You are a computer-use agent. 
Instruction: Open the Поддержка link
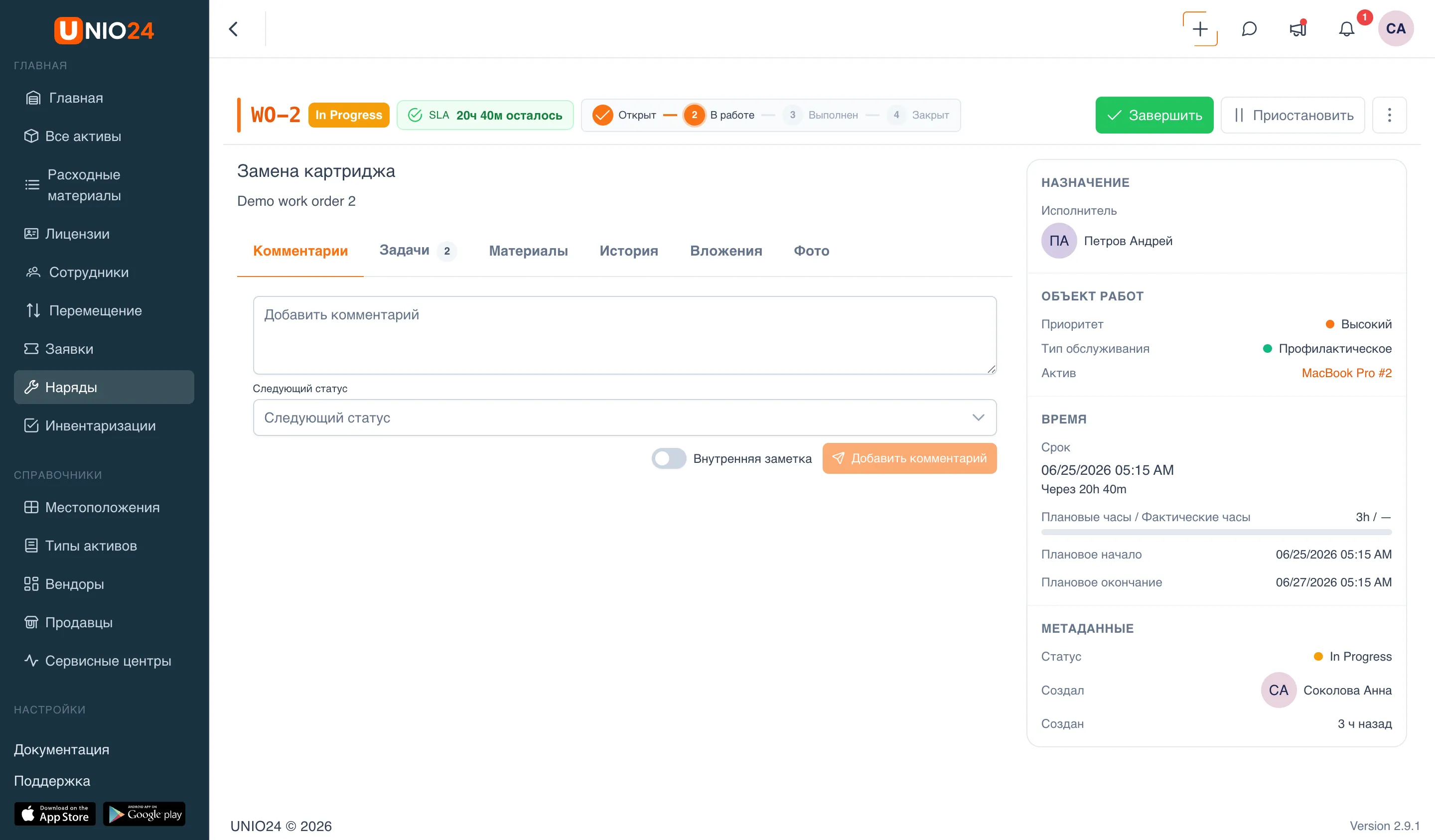52,781
